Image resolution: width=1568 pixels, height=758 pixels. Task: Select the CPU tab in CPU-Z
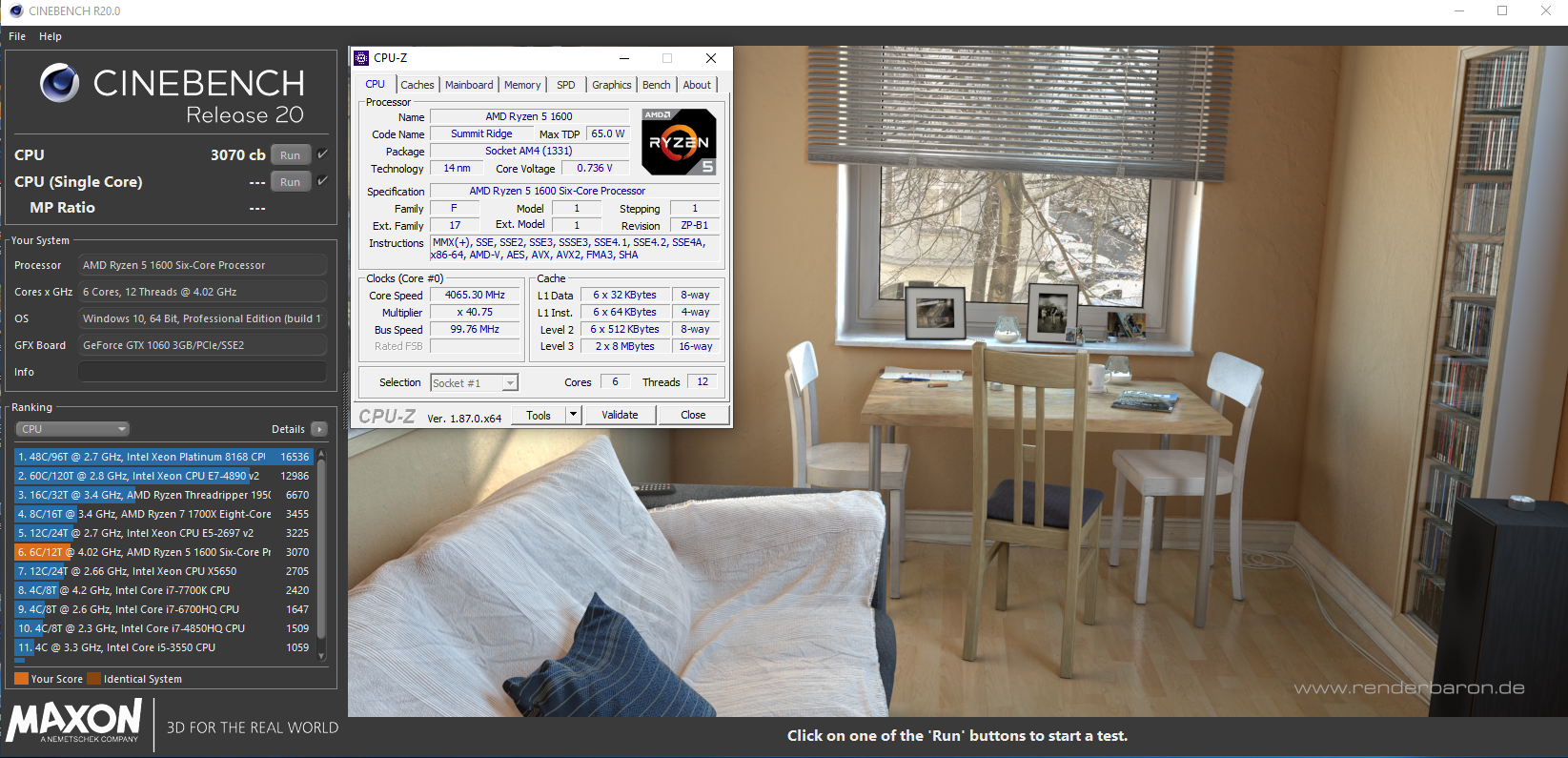pos(376,84)
